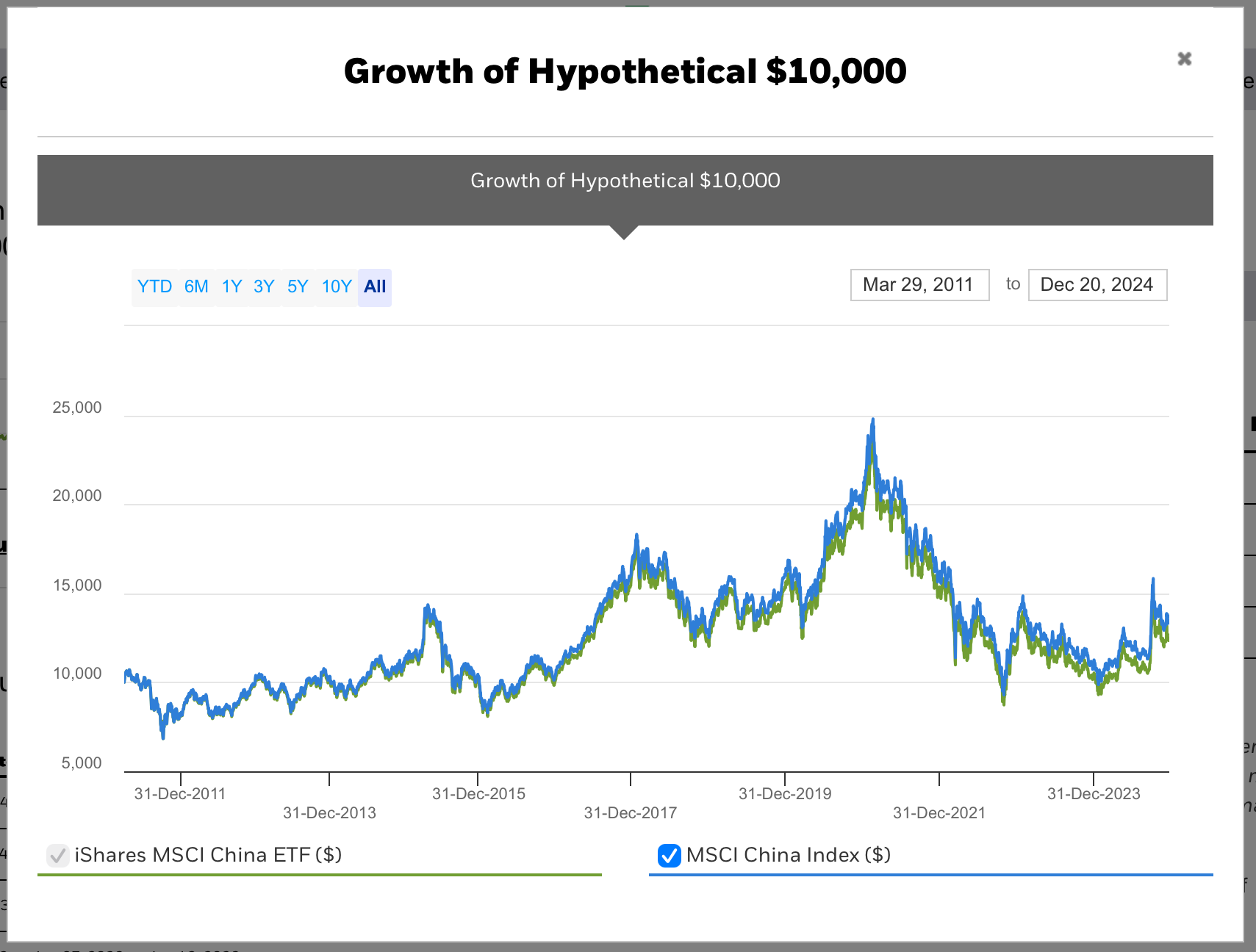Click the 31-Dec-2017 axis label
The image size is (1256, 952).
point(630,812)
